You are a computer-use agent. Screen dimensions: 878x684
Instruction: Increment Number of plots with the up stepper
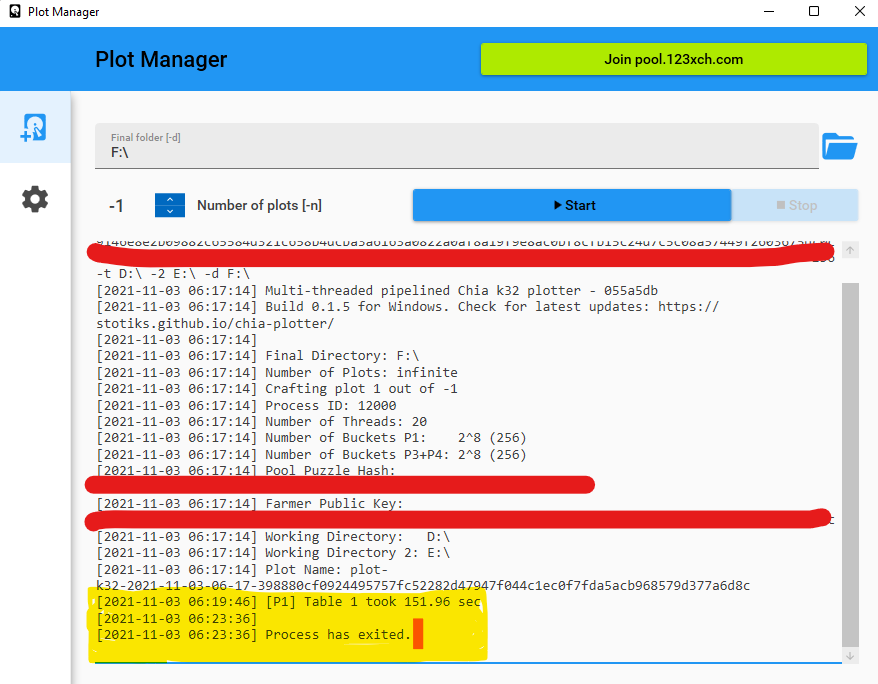coord(169,198)
